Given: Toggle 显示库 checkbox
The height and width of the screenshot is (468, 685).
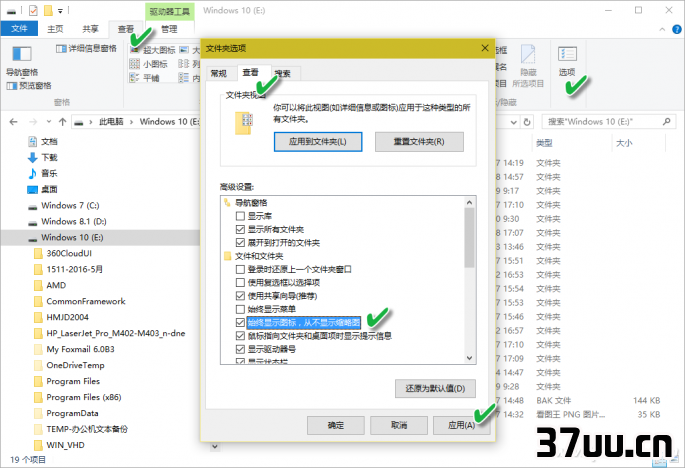Looking at the screenshot, I should coord(240,216).
